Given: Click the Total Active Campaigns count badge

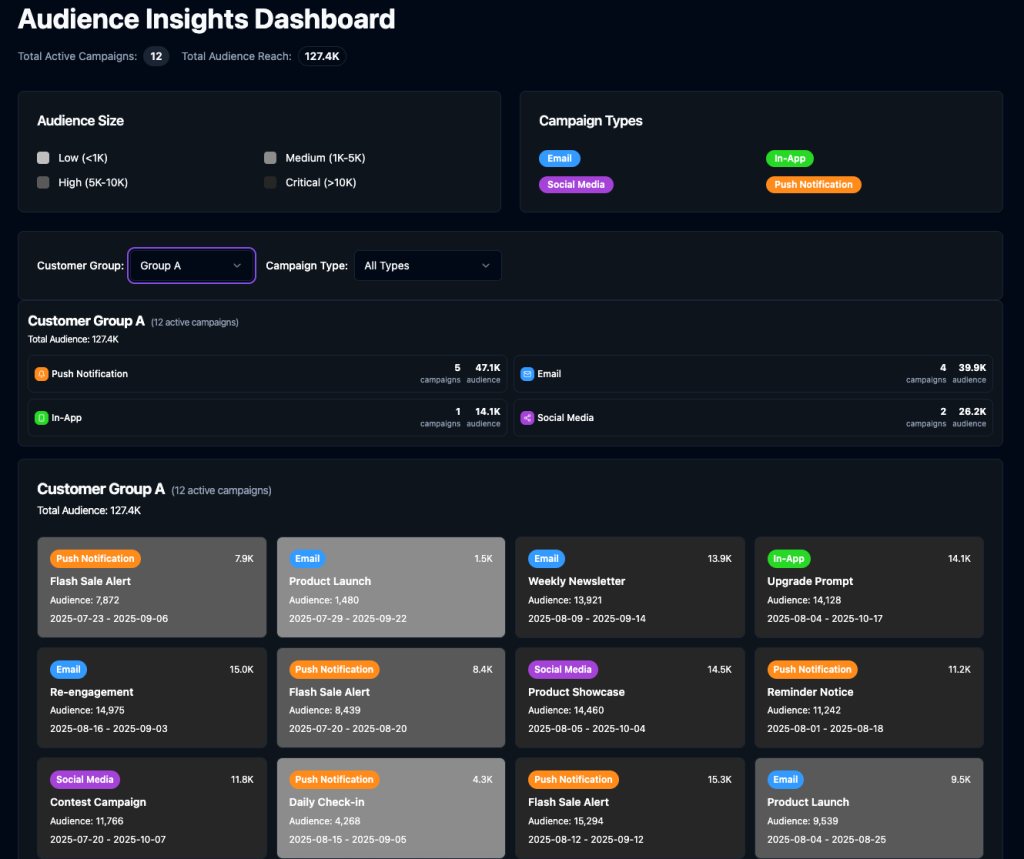Looking at the screenshot, I should click(156, 56).
